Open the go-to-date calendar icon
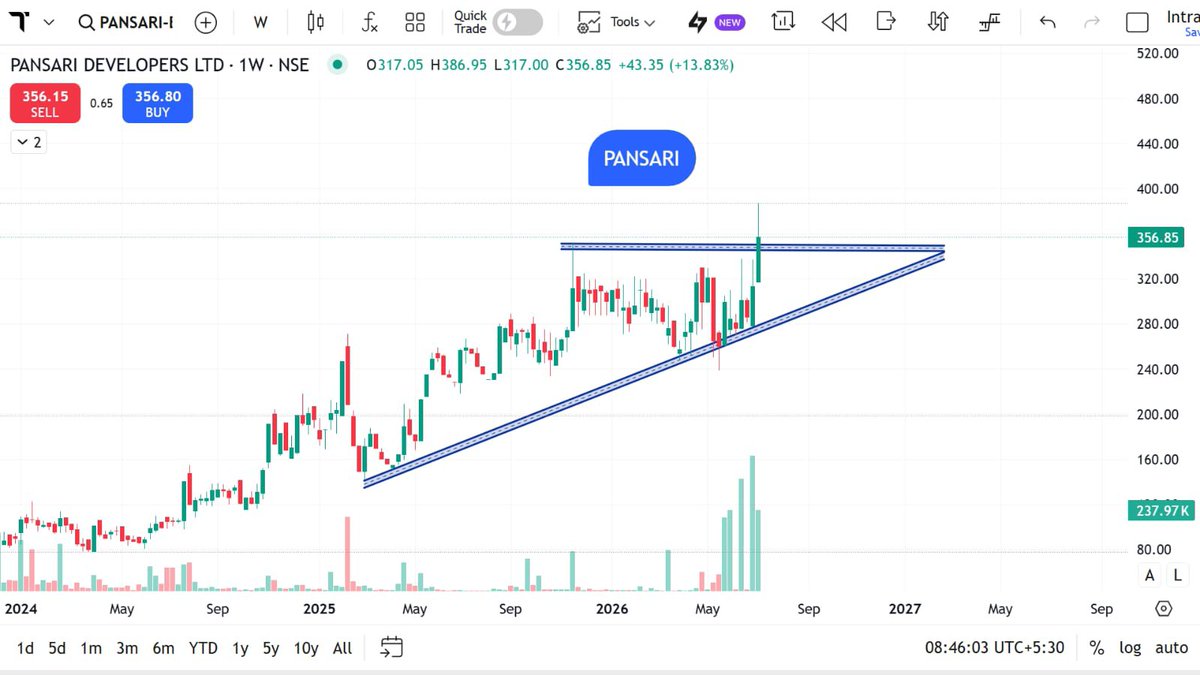This screenshot has width=1200, height=675. click(392, 648)
